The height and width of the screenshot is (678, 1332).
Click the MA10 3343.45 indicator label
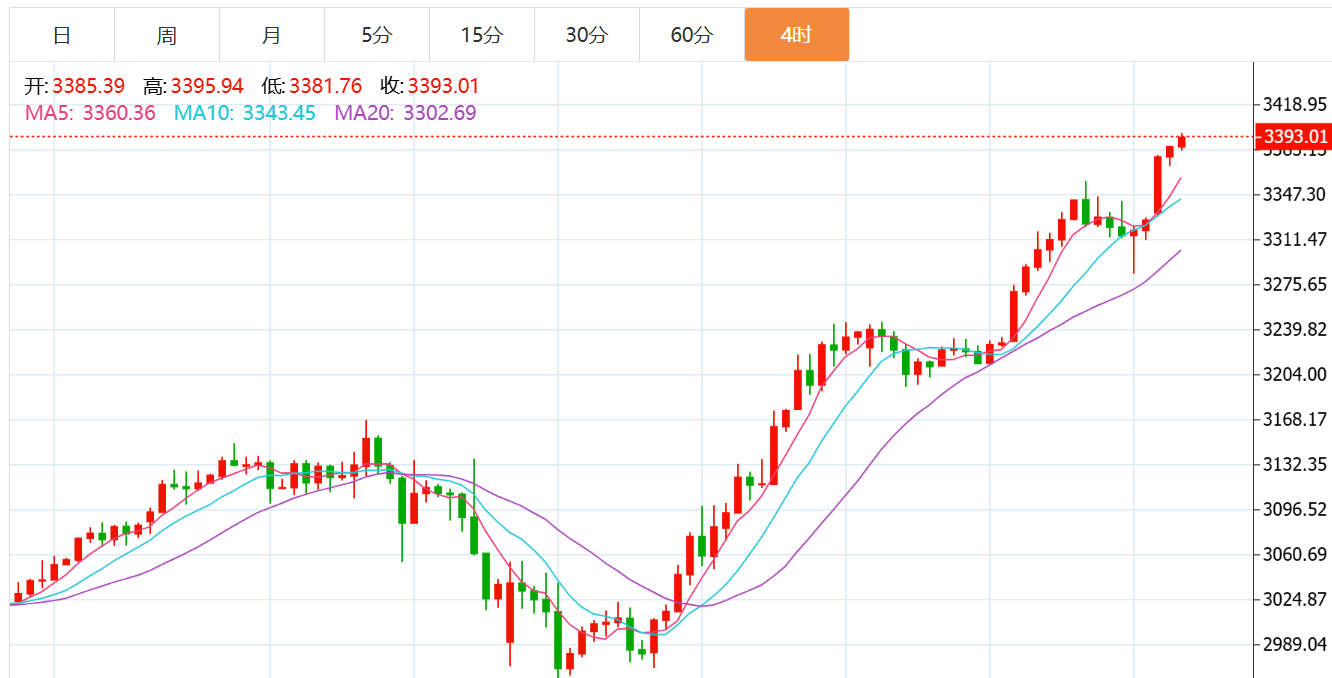(x=245, y=113)
